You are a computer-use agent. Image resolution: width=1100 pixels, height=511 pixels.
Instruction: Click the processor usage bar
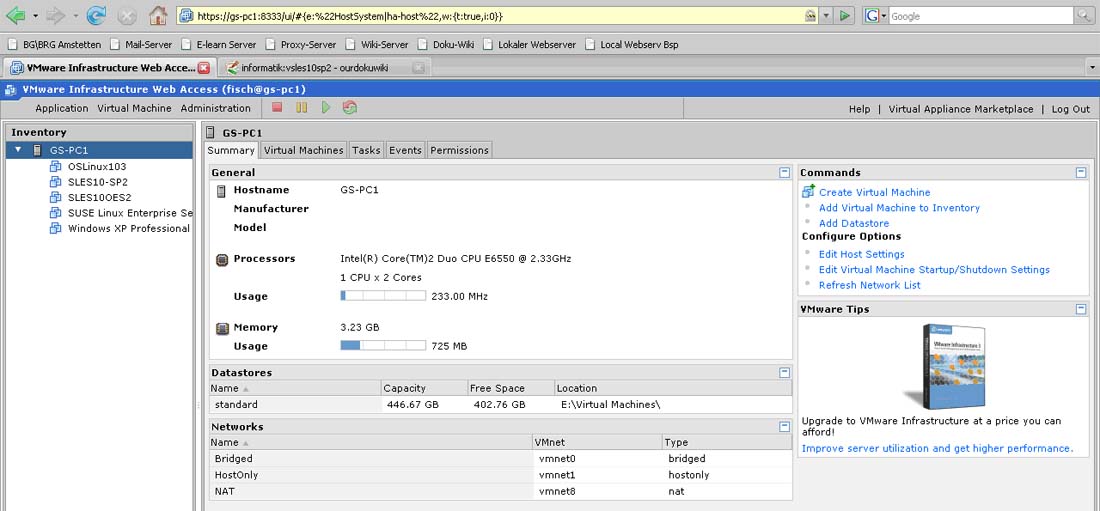[x=383, y=296]
